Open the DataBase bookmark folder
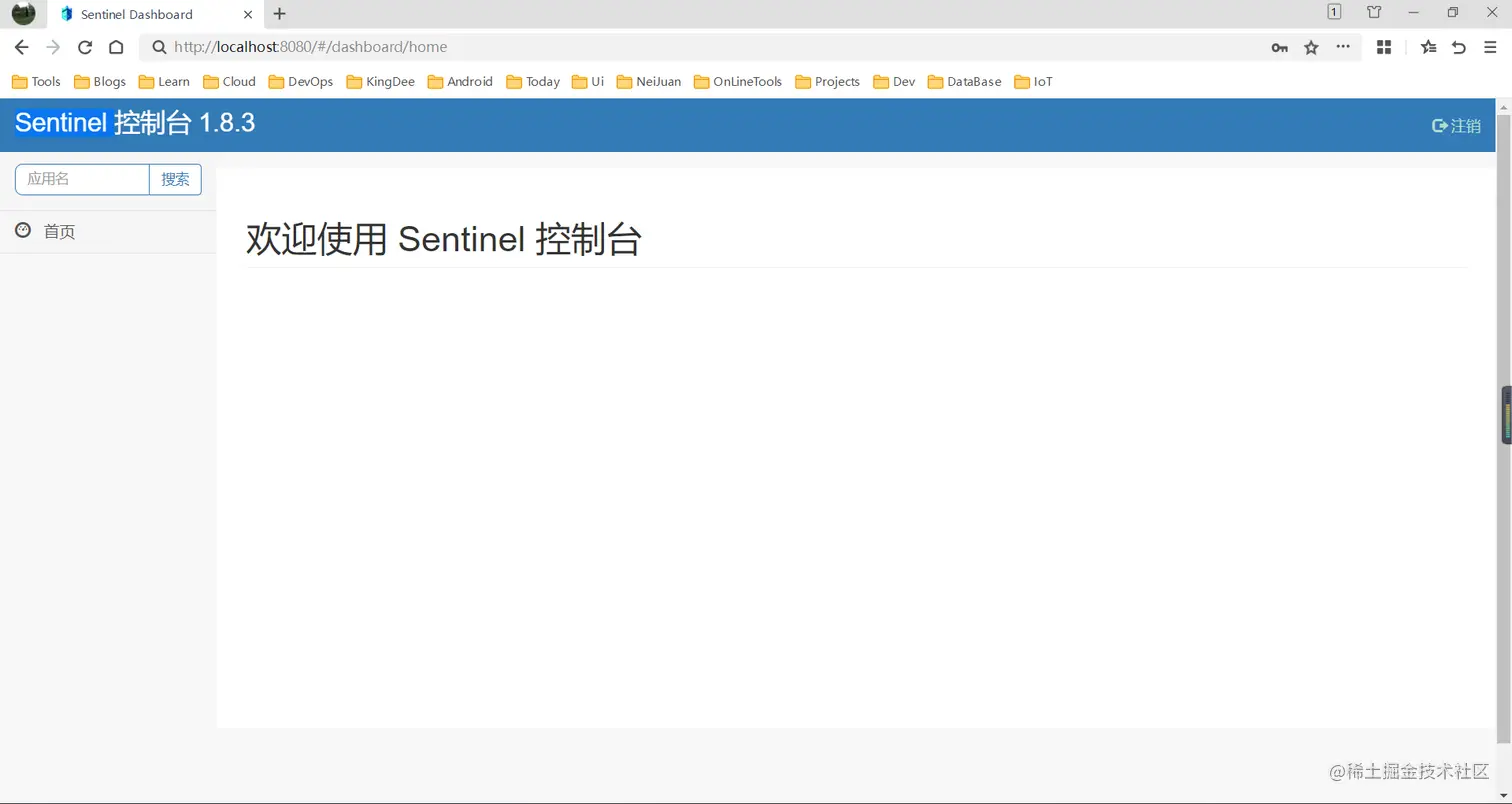Image resolution: width=1512 pixels, height=804 pixels. (x=965, y=82)
